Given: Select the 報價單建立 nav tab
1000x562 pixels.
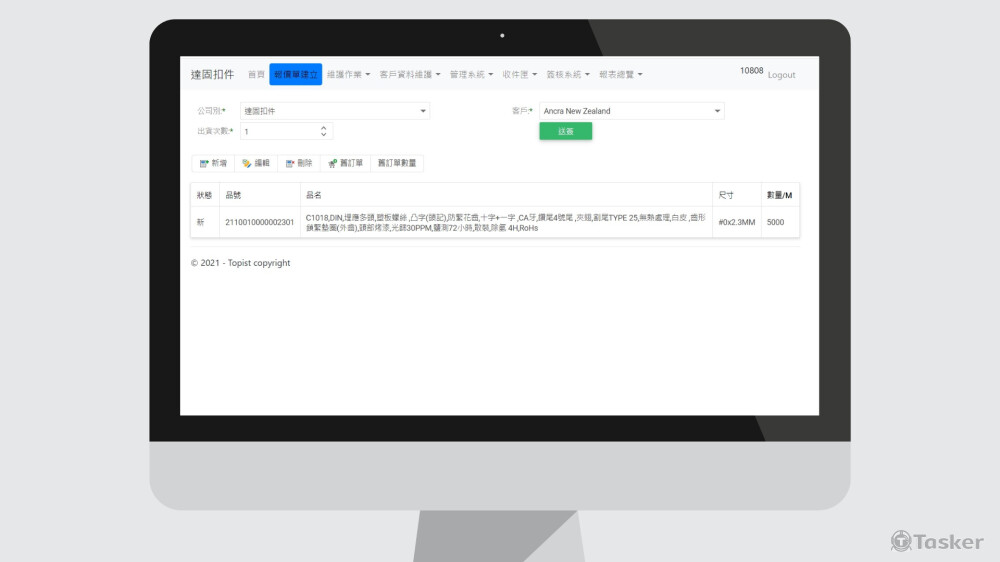Looking at the screenshot, I should click(x=295, y=75).
